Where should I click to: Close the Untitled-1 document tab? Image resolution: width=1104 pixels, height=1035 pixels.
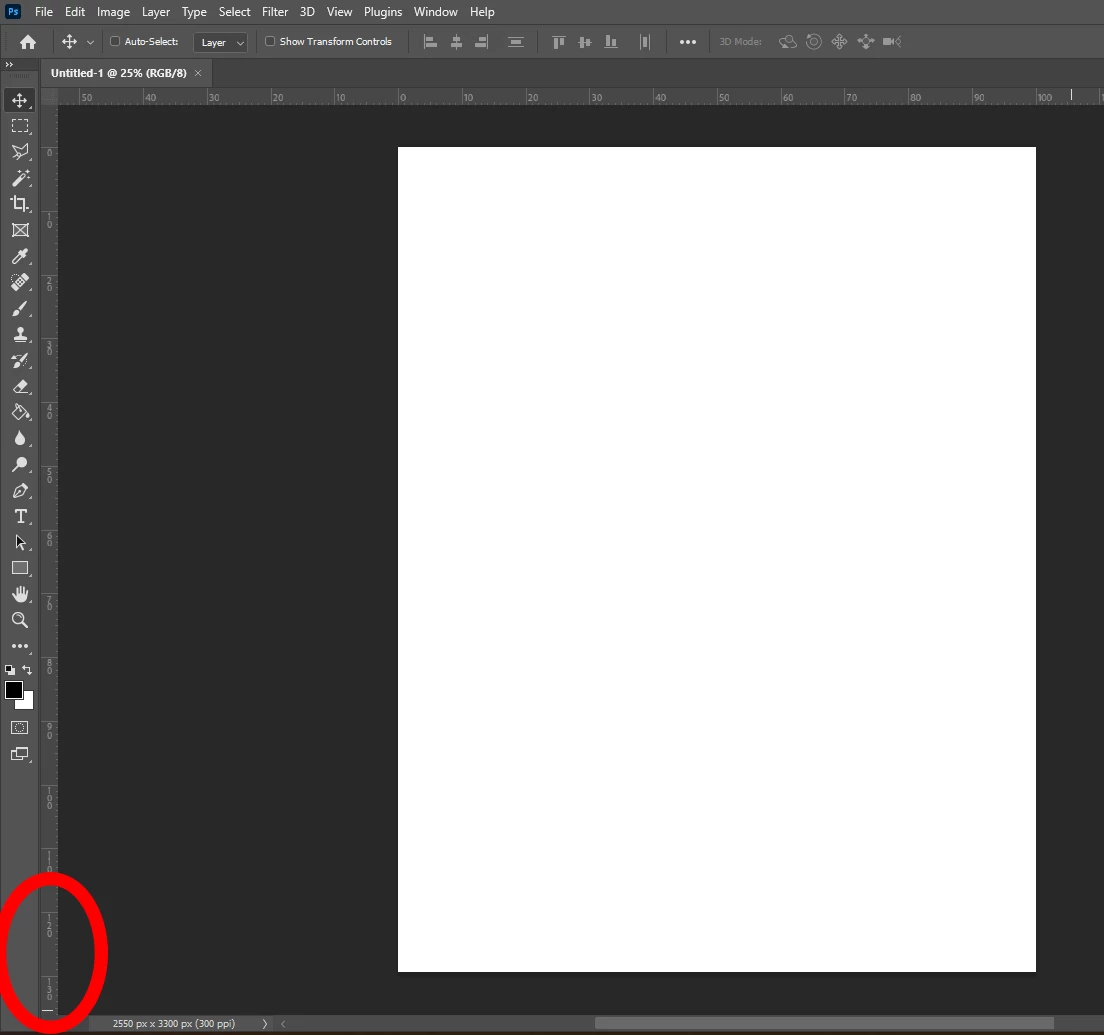point(198,73)
